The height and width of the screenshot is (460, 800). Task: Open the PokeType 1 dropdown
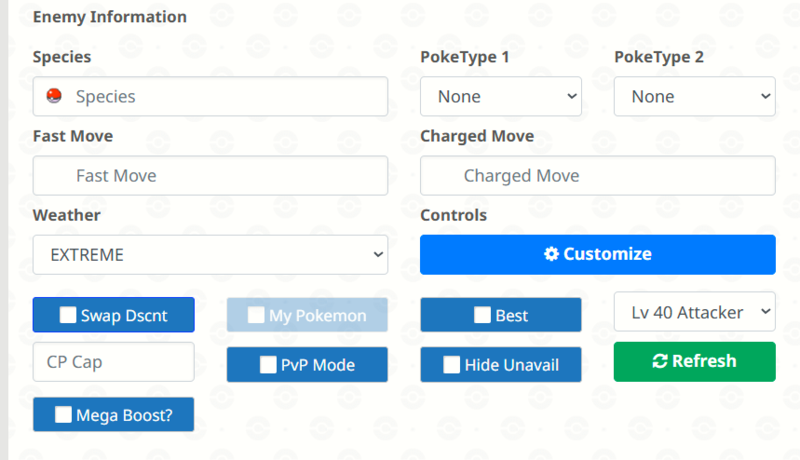[500, 97]
